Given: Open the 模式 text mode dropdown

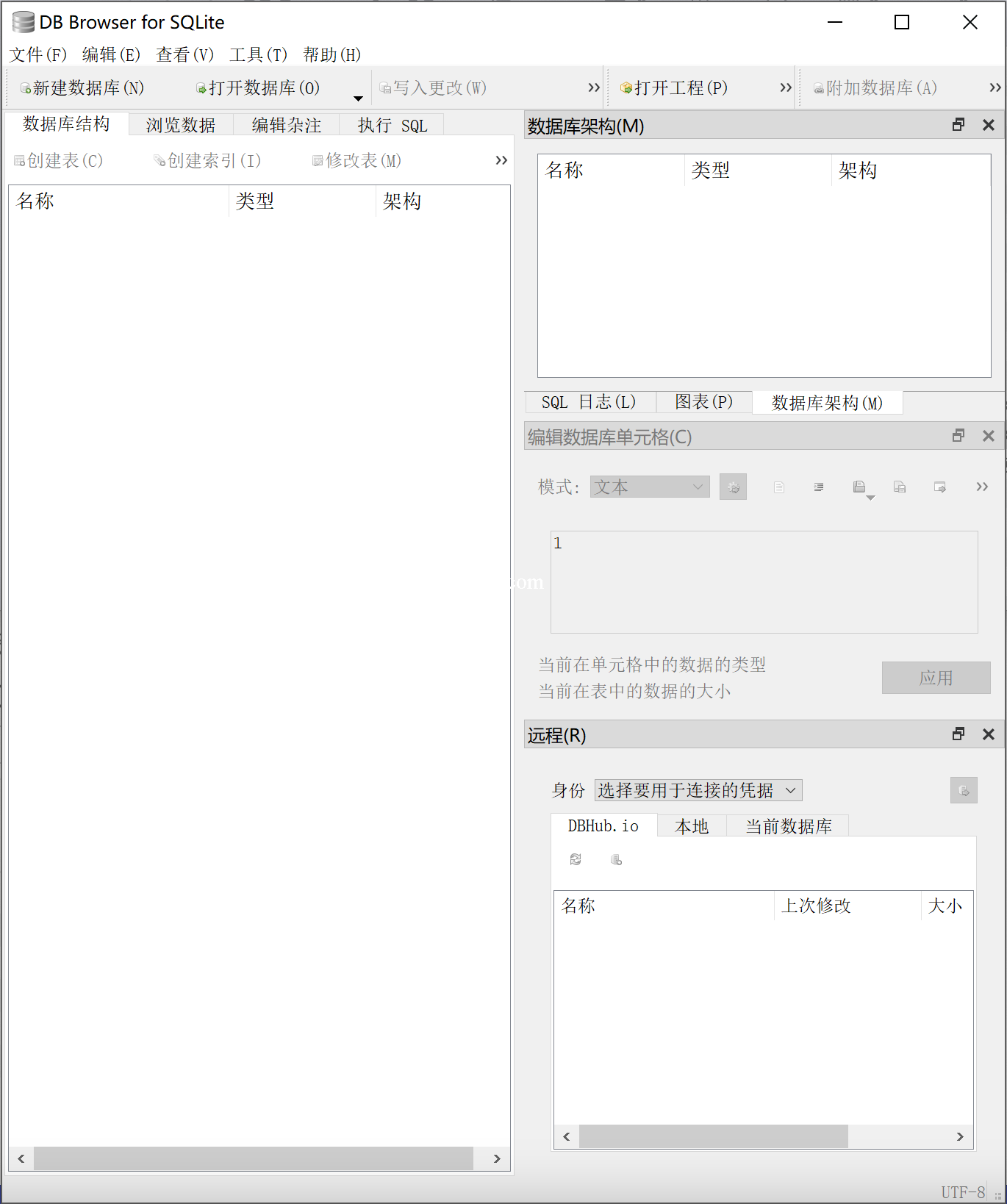Looking at the screenshot, I should (x=650, y=487).
